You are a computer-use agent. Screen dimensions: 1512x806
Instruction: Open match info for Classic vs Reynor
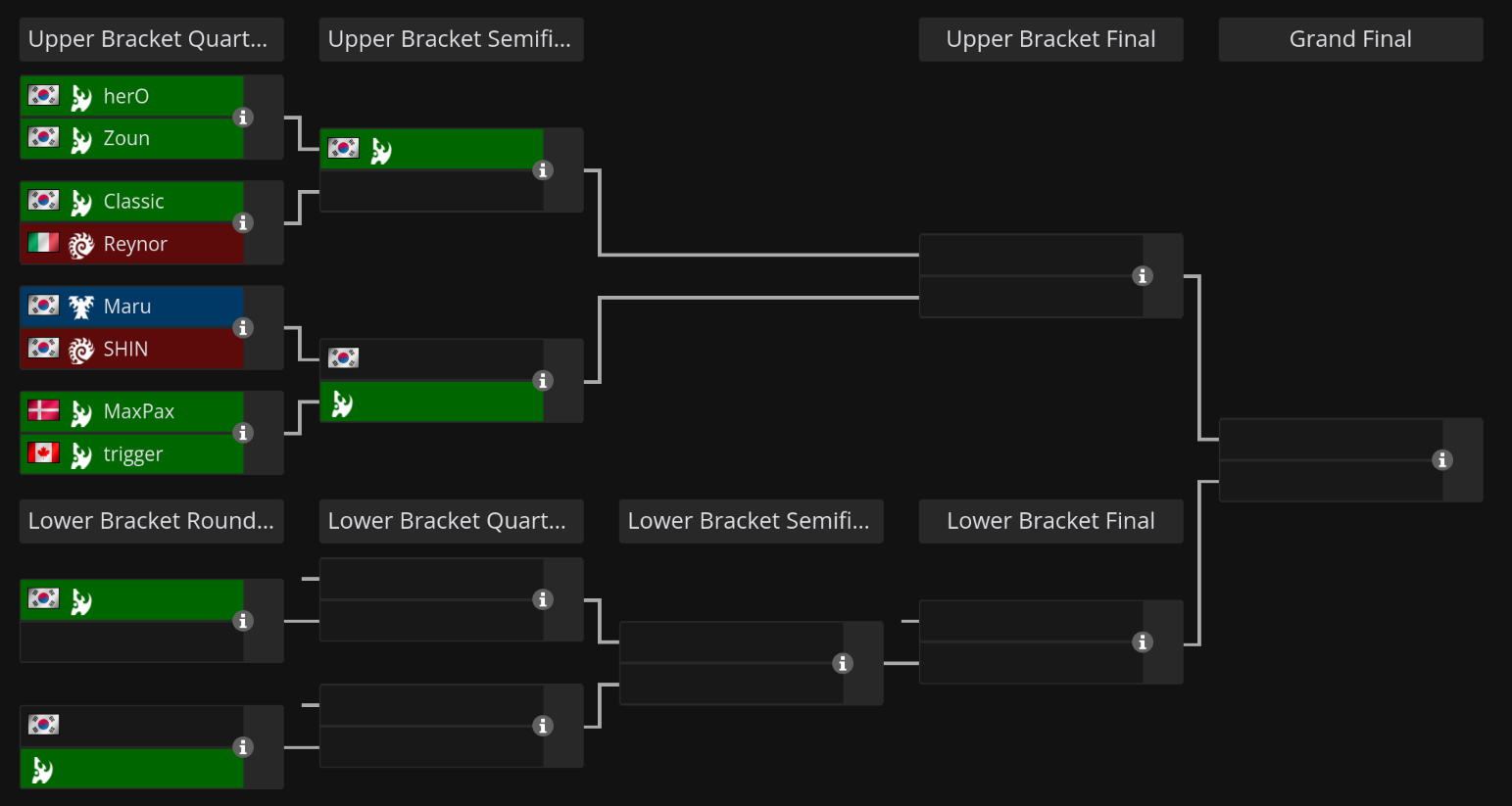click(243, 223)
